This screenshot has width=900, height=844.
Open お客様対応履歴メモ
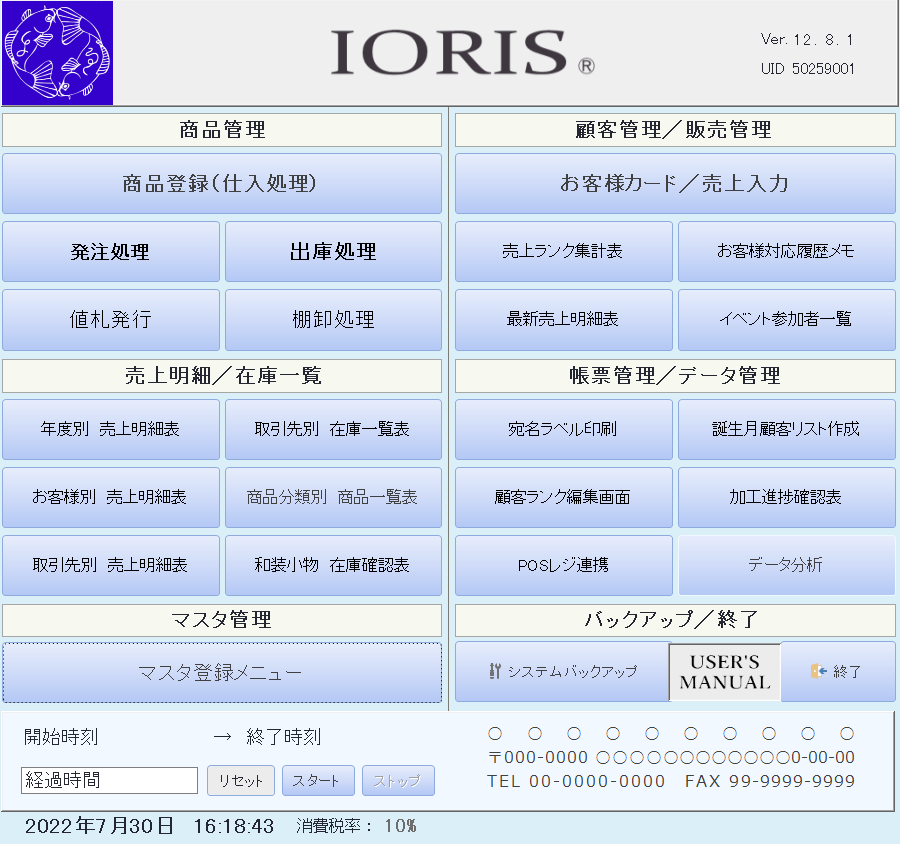click(787, 251)
